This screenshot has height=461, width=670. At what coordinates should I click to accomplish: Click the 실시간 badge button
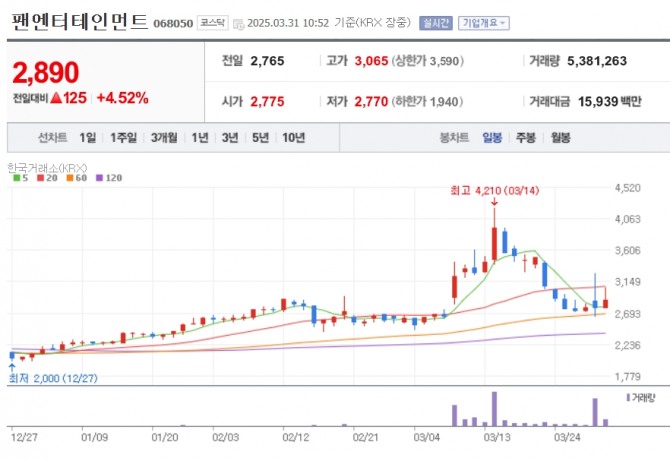pos(436,23)
